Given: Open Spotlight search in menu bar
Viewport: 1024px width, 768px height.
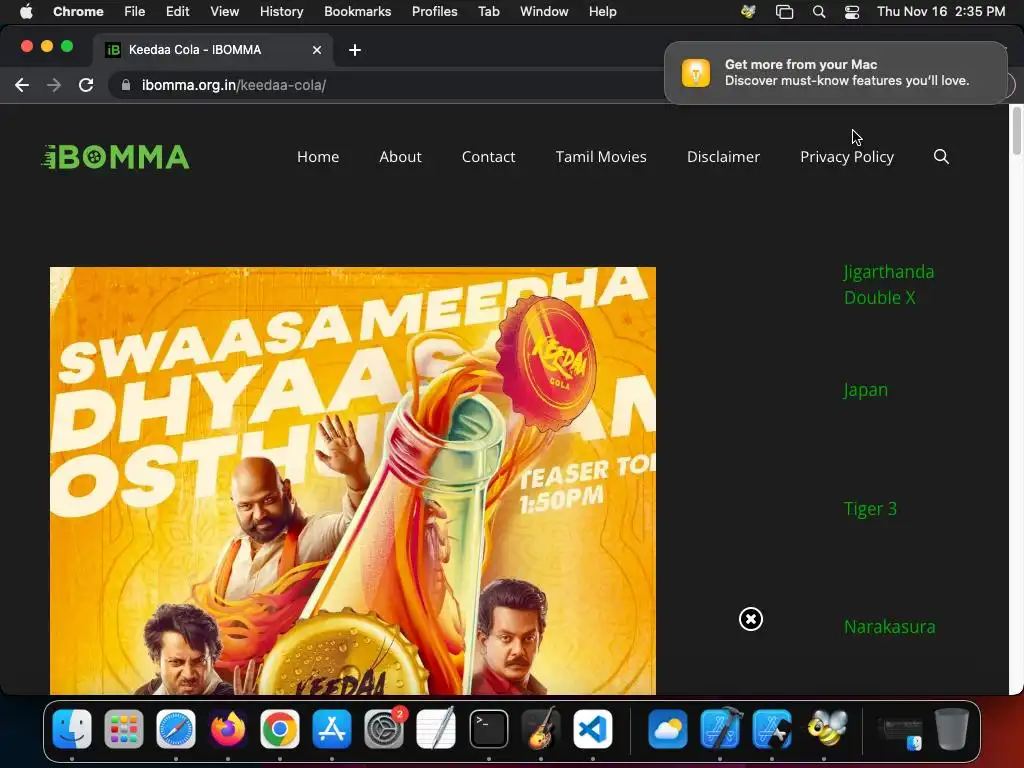Looking at the screenshot, I should click(818, 12).
